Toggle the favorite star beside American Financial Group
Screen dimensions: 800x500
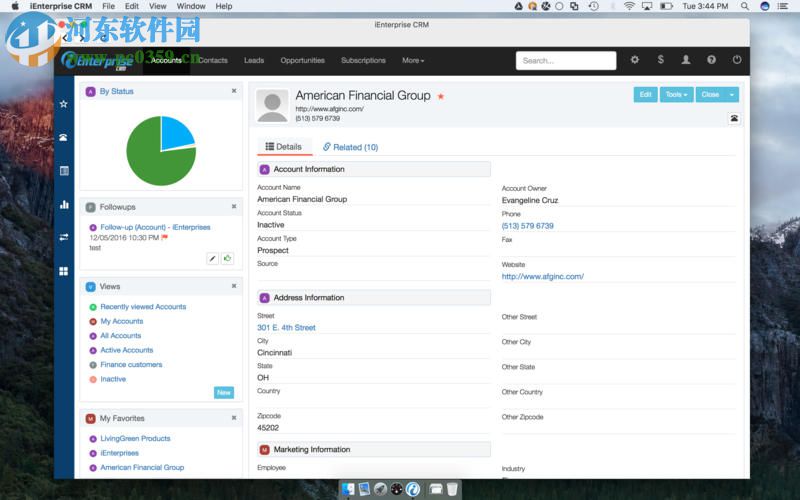tap(441, 96)
